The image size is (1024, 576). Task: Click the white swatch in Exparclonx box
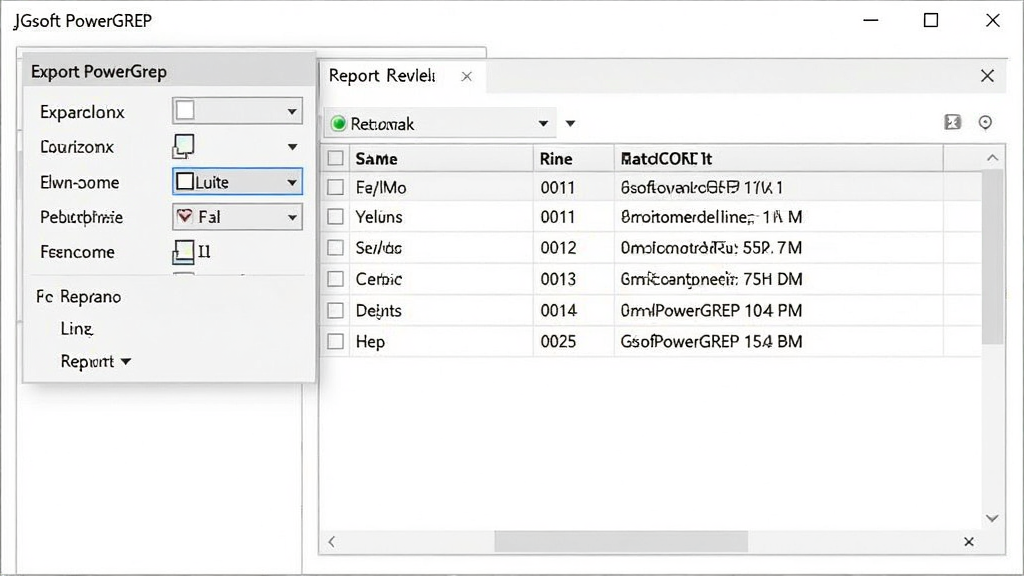coord(185,110)
